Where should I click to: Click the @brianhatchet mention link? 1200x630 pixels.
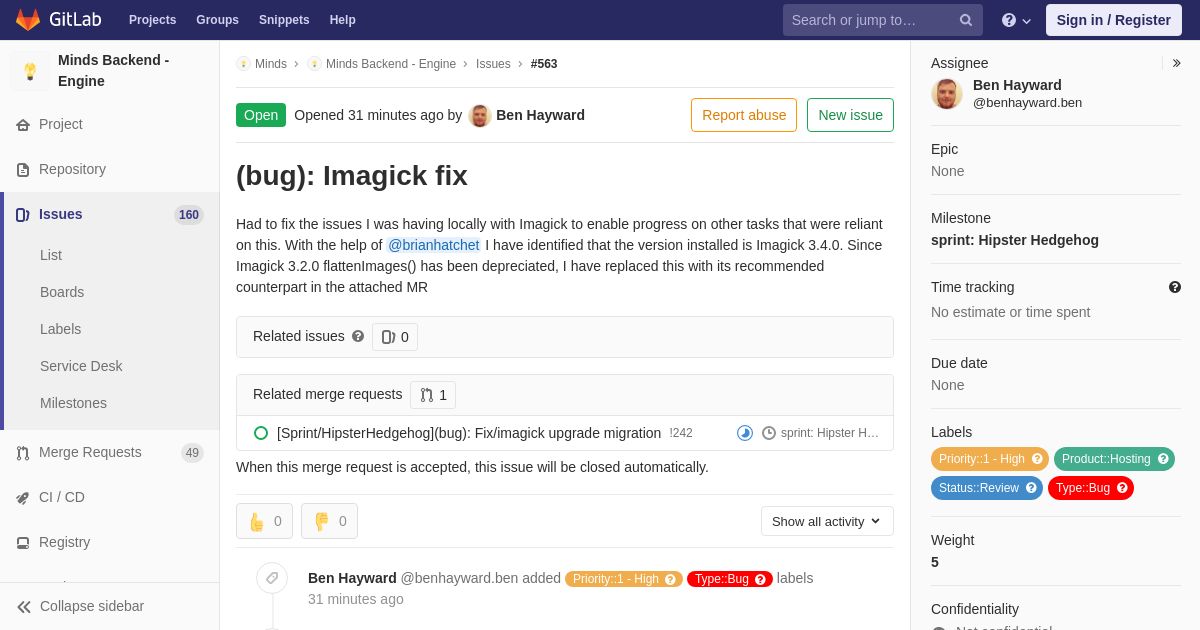(434, 245)
